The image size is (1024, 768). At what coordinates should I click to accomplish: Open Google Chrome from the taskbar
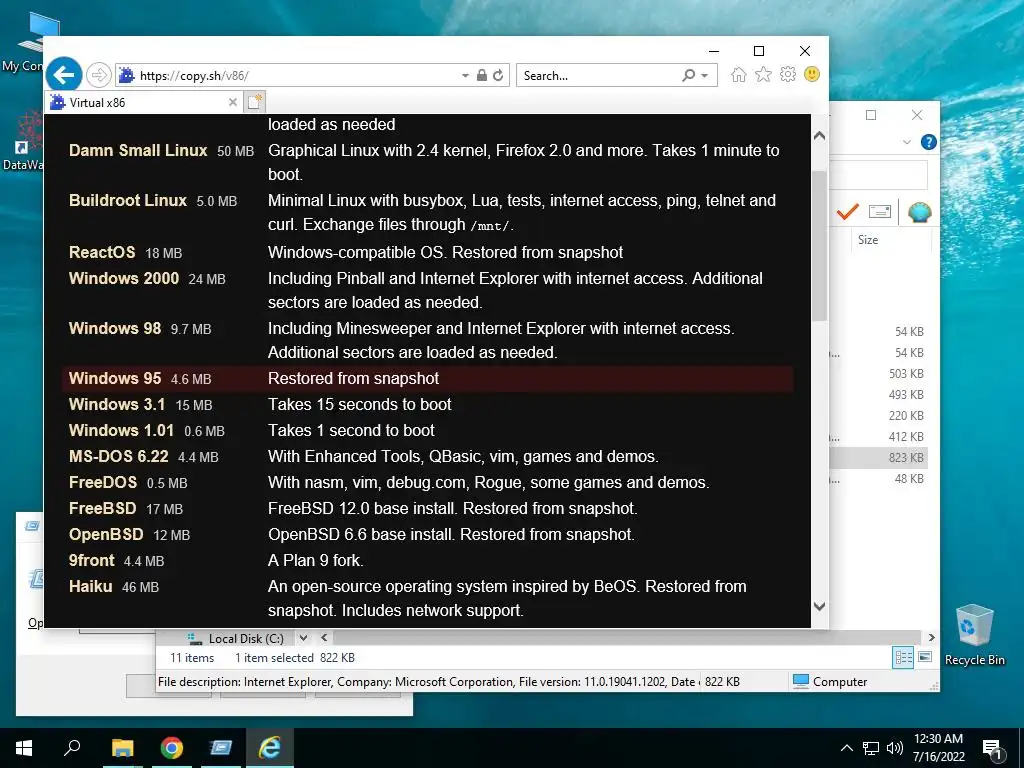click(x=172, y=748)
